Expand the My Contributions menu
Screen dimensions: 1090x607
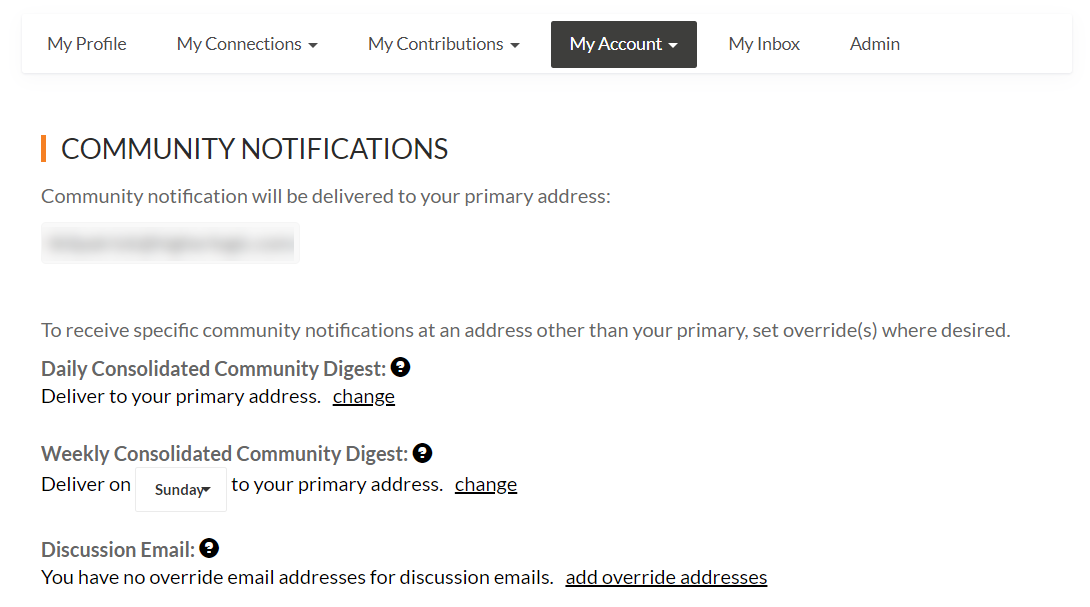point(444,44)
